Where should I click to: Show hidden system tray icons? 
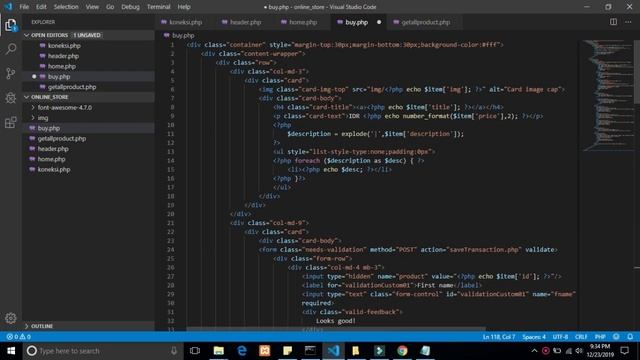pyautogui.click(x=534, y=351)
